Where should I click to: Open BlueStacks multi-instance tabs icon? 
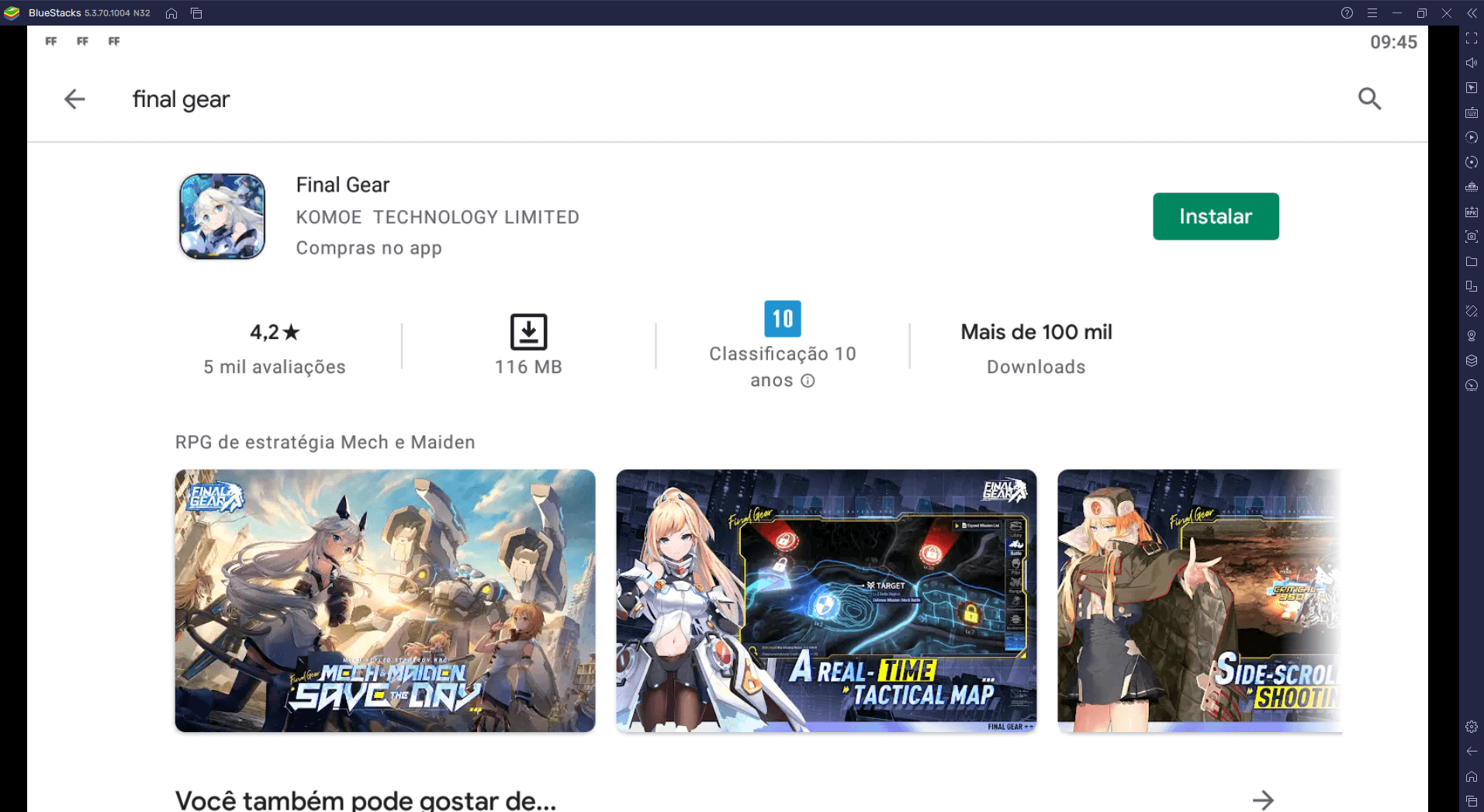(x=196, y=13)
